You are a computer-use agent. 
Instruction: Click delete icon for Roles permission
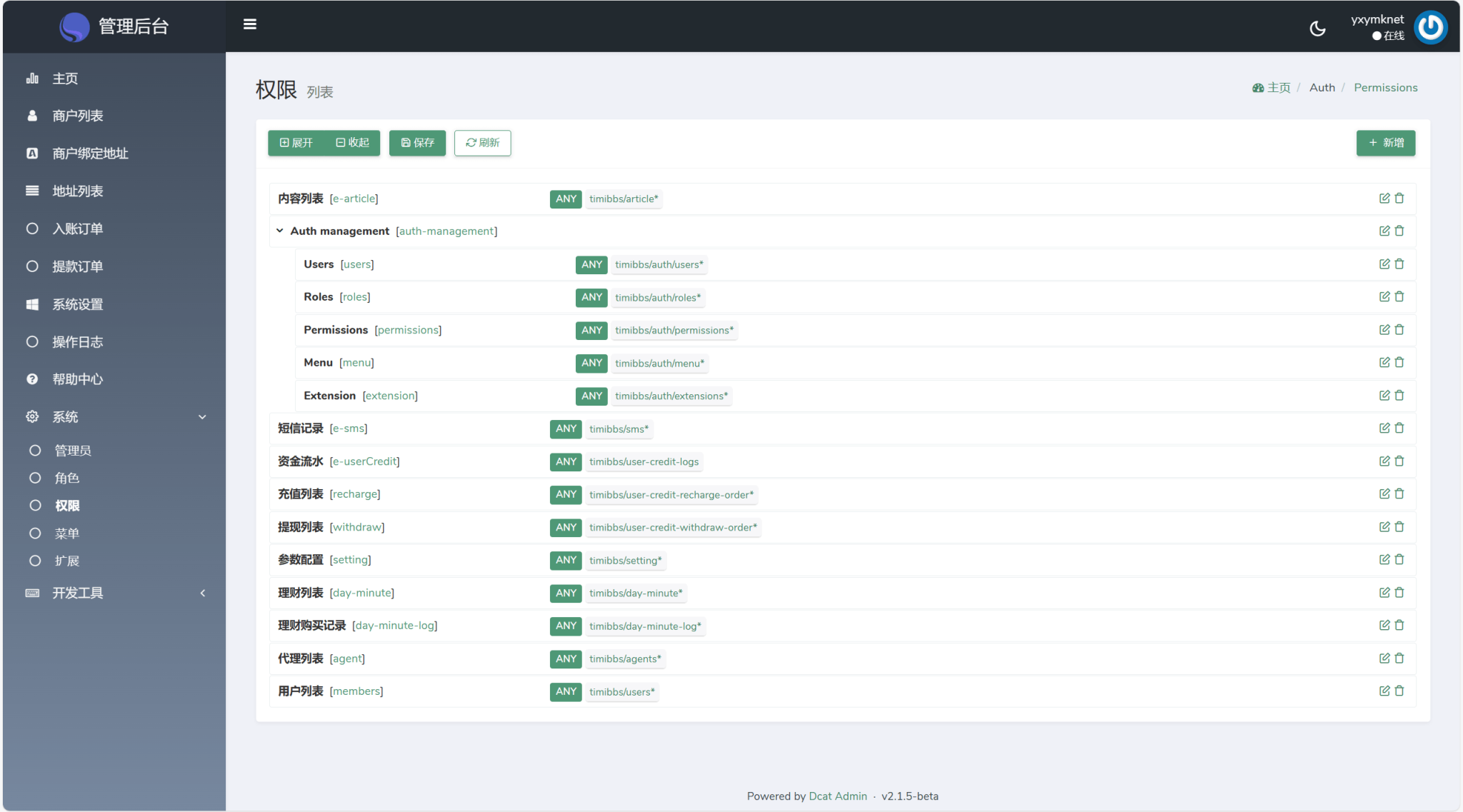[1399, 297]
